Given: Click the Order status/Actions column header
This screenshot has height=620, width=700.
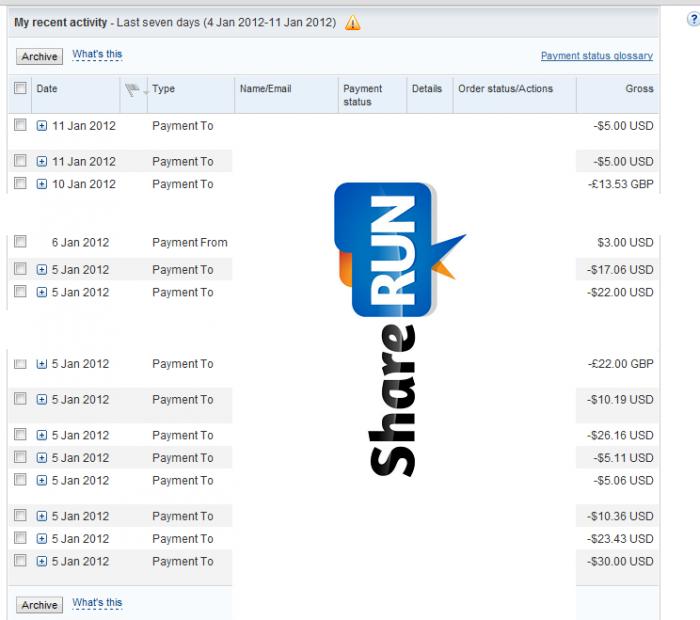Looking at the screenshot, I should pyautogui.click(x=505, y=88).
